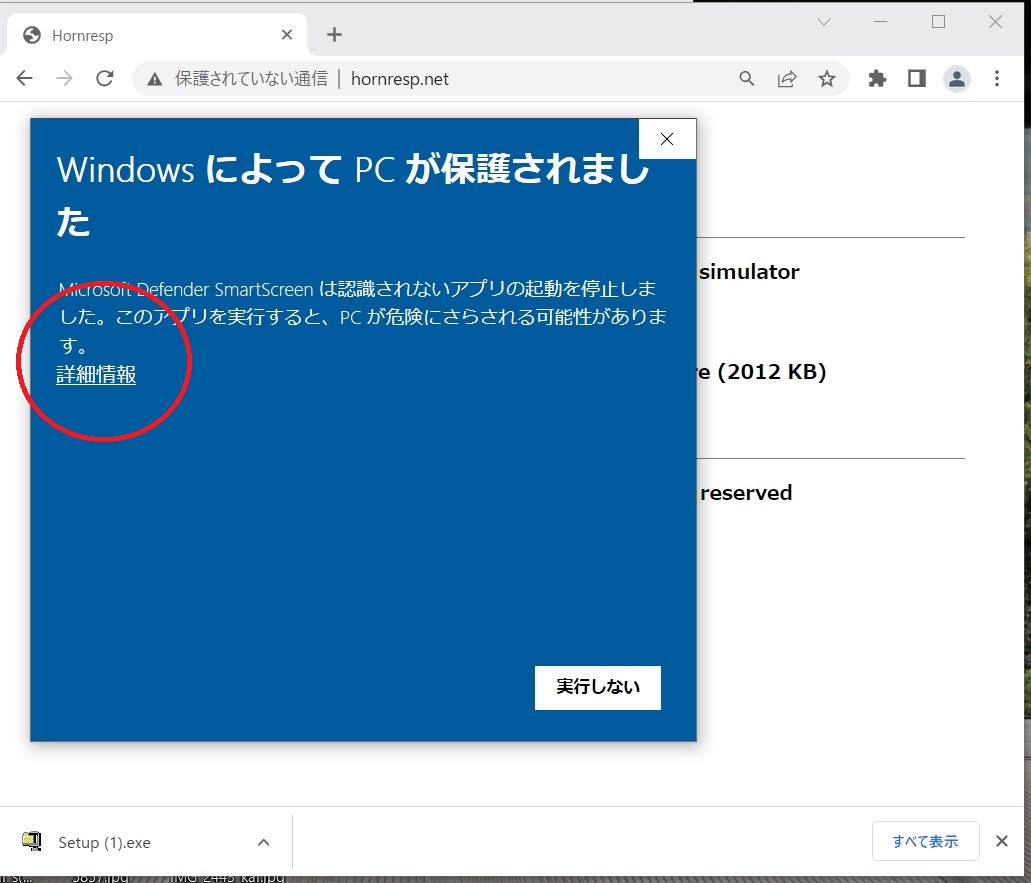Click the share page icon
Image resolution: width=1031 pixels, height=883 pixels.
787,79
